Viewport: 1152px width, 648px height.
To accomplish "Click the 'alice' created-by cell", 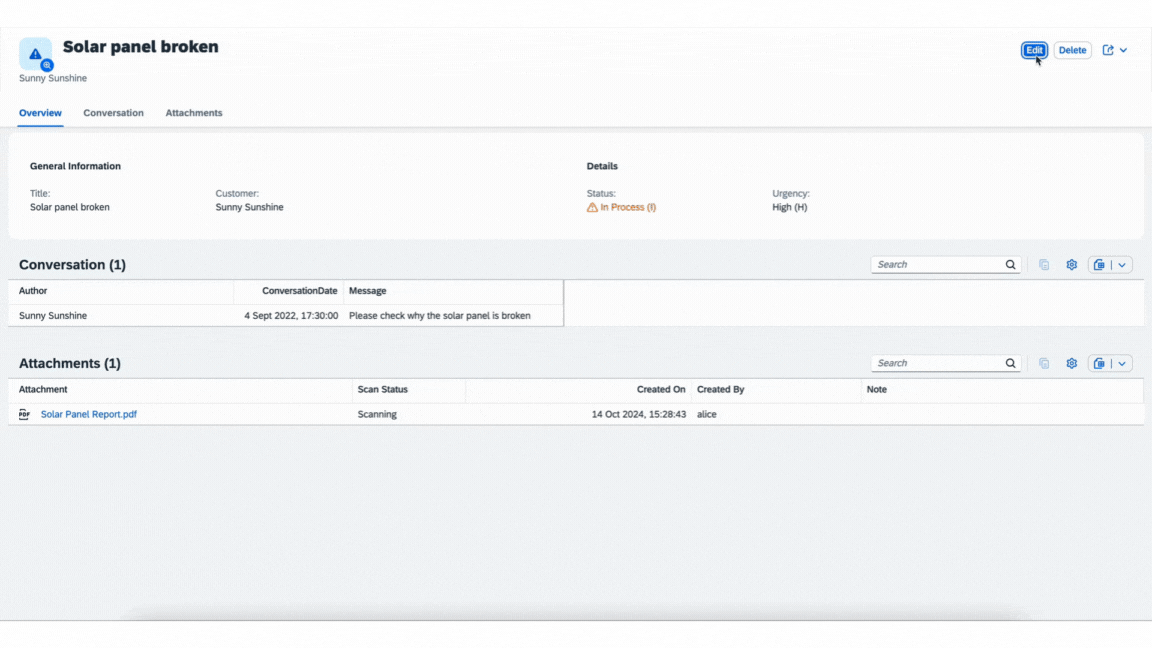I will (x=707, y=414).
